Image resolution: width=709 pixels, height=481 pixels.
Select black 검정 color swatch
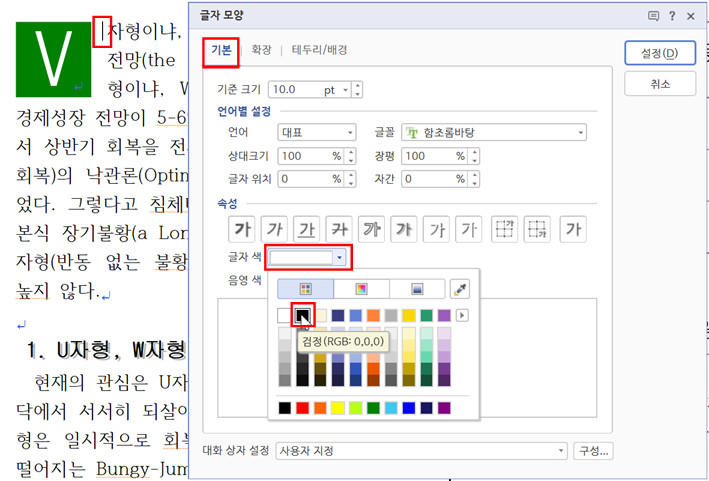point(303,316)
